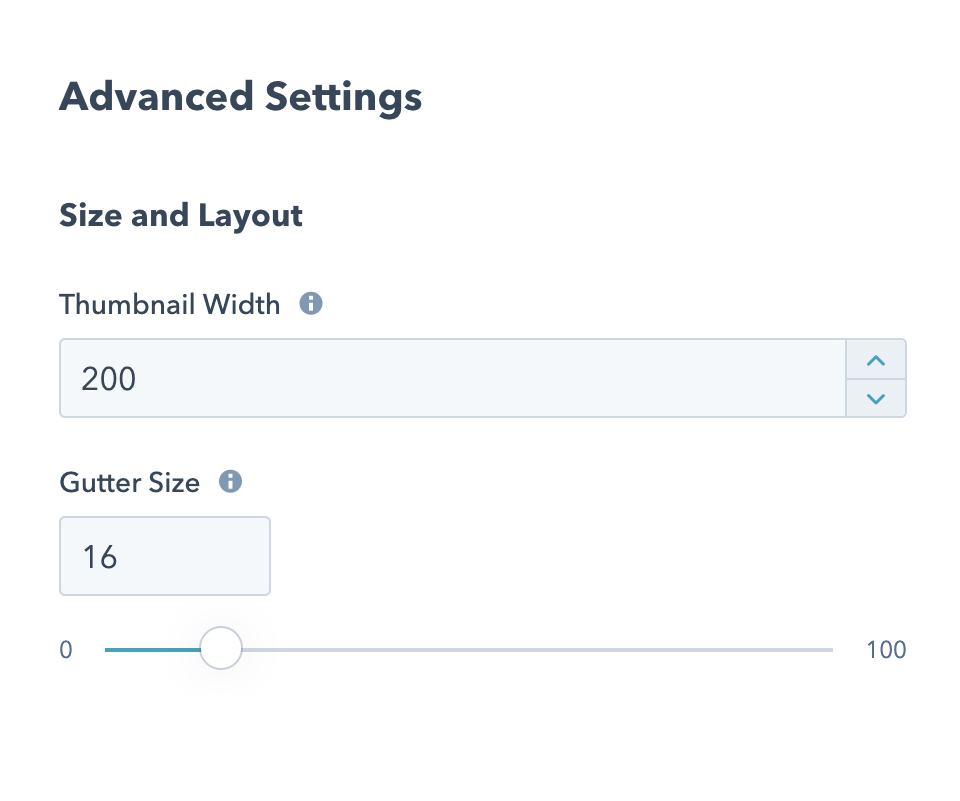Open the Gutter Size info tooltip icon
Image resolution: width=960 pixels, height=801 pixels.
(x=231, y=483)
